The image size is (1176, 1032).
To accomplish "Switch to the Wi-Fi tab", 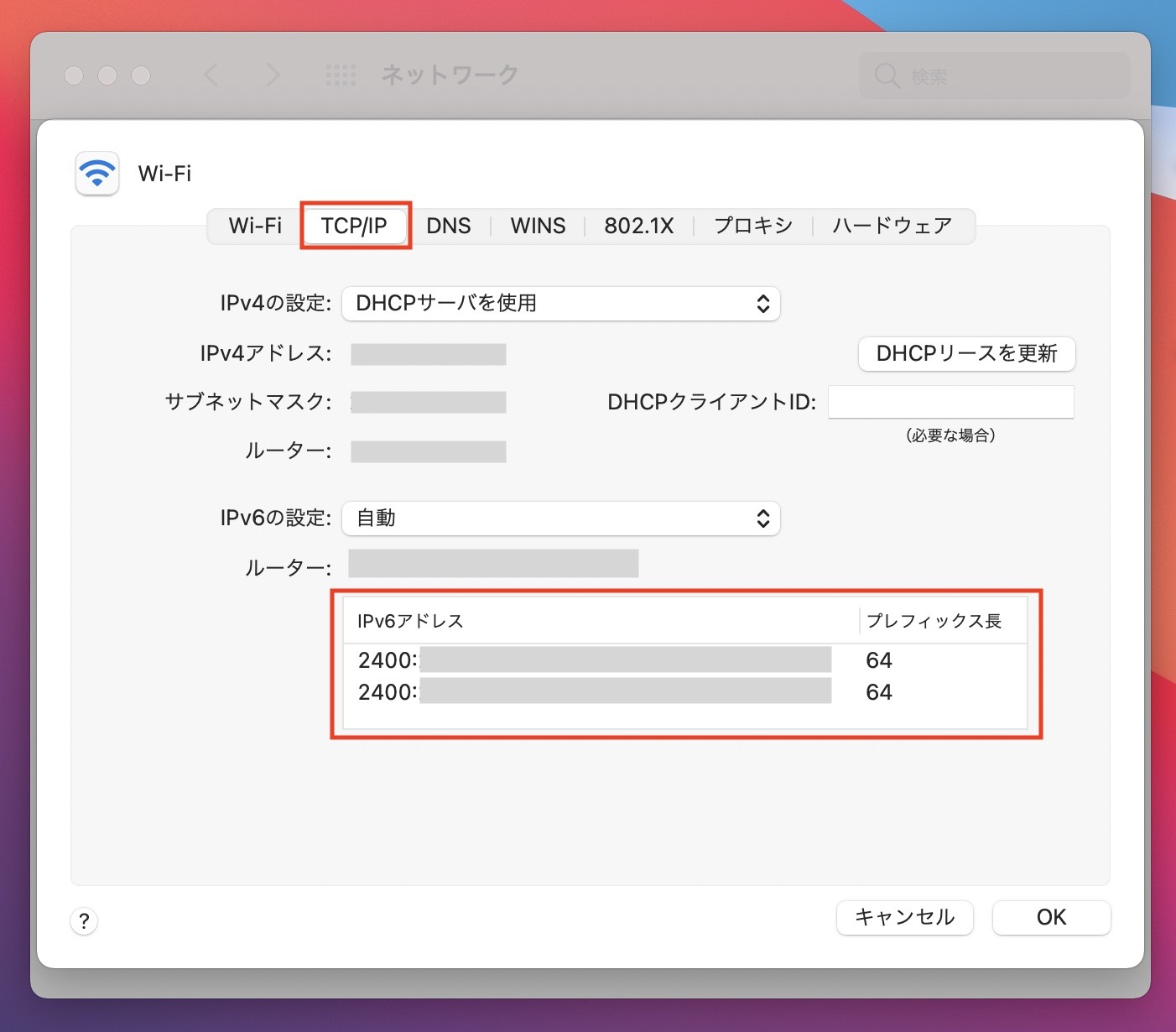I will [255, 226].
